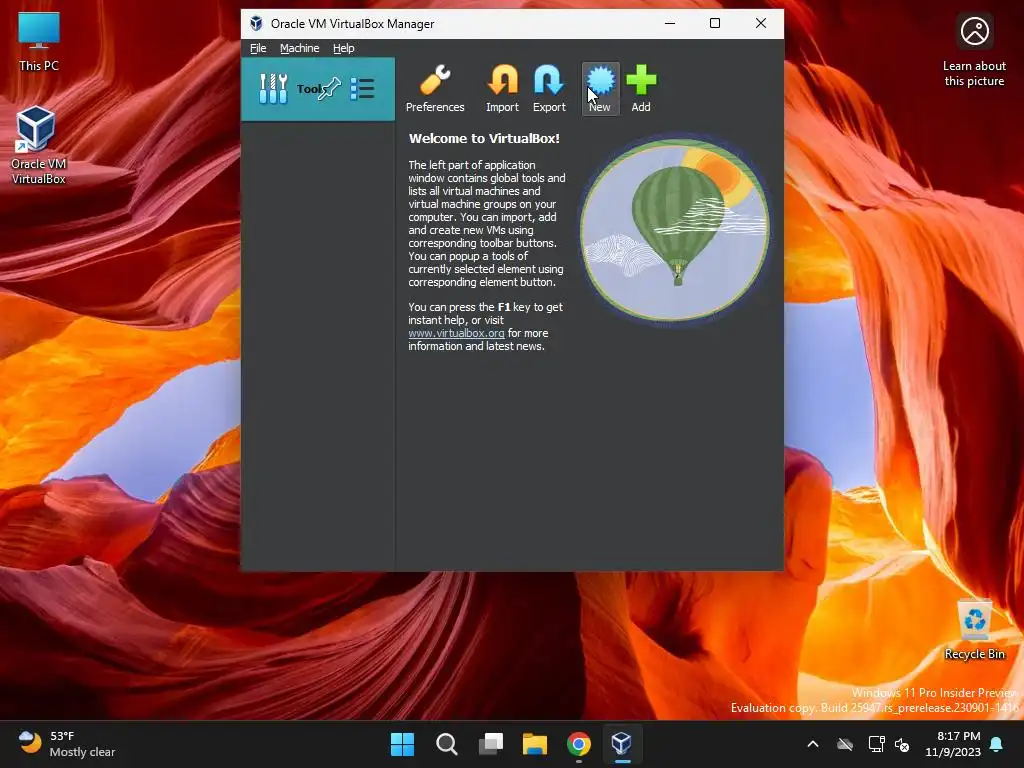Click Learn about this picture icon
The width and height of the screenshot is (1024, 768).
click(974, 51)
